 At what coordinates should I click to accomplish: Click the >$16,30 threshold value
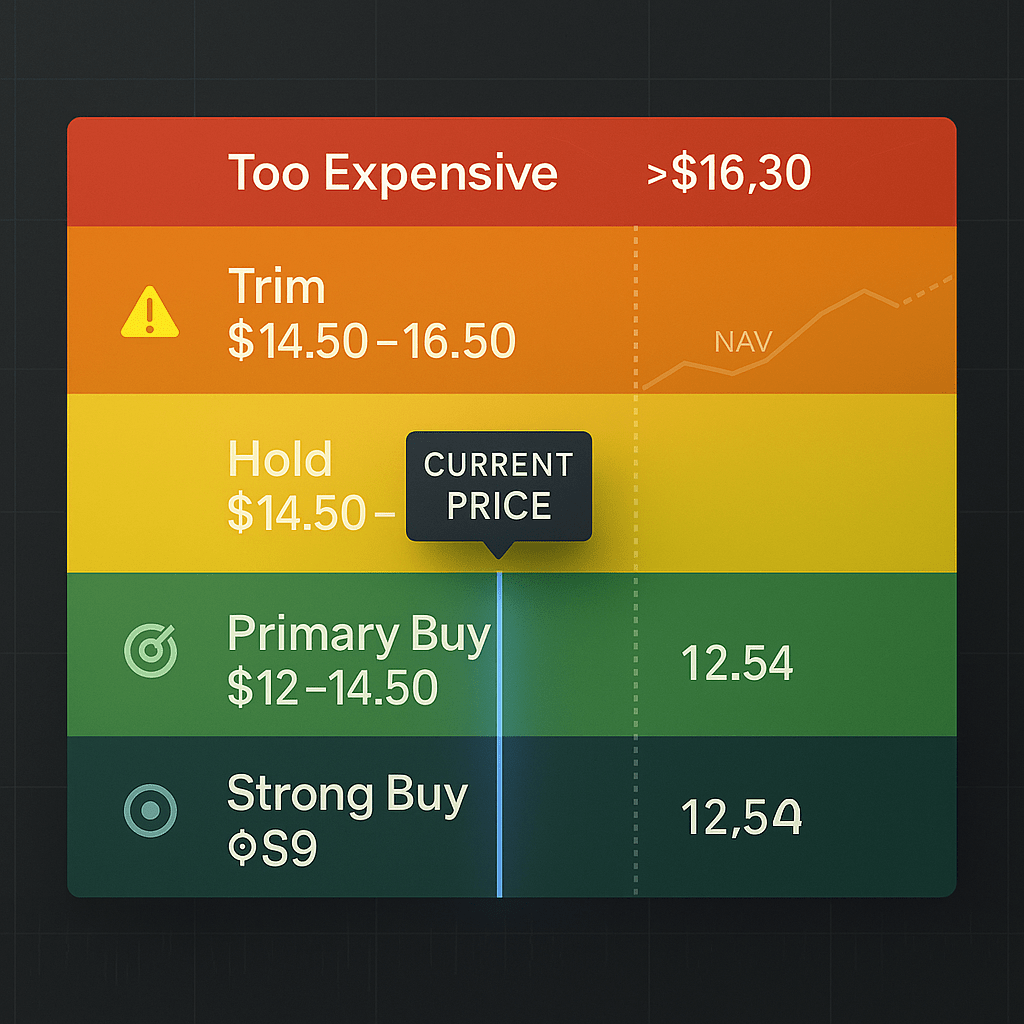point(728,174)
